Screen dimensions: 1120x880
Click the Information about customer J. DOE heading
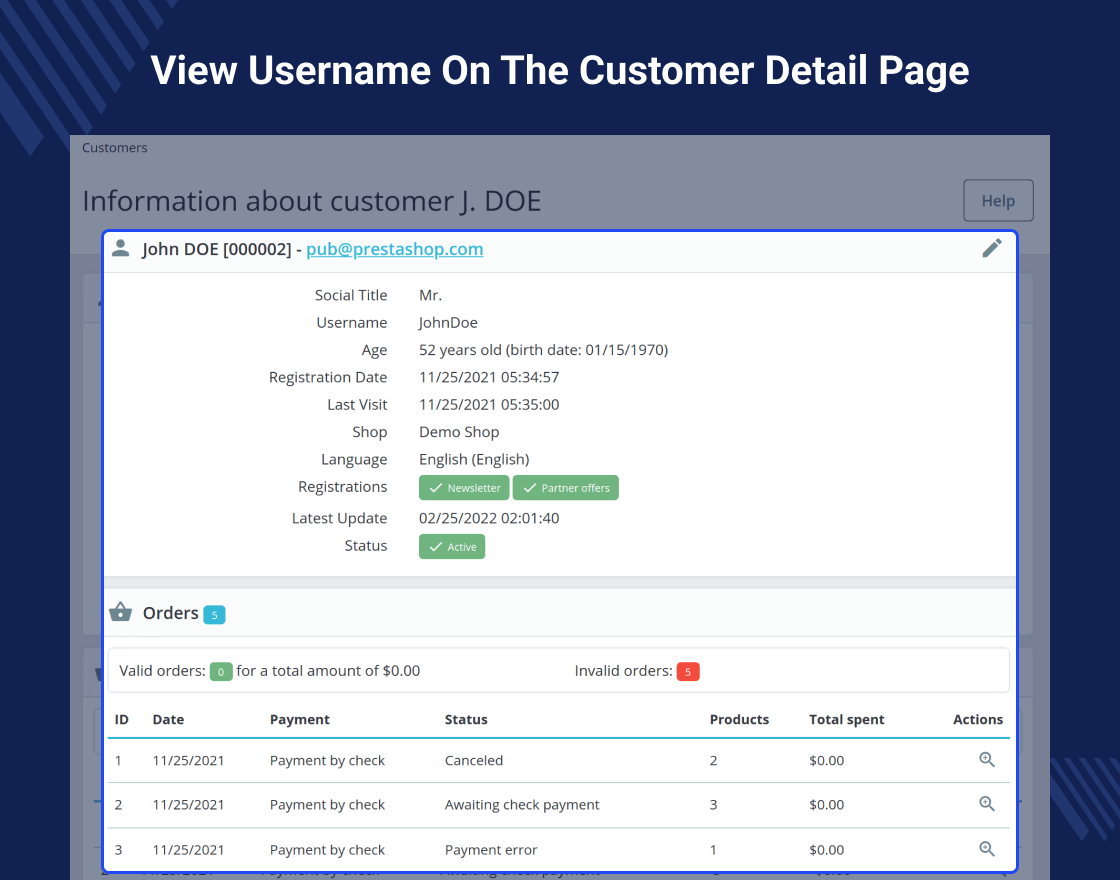tap(311, 201)
